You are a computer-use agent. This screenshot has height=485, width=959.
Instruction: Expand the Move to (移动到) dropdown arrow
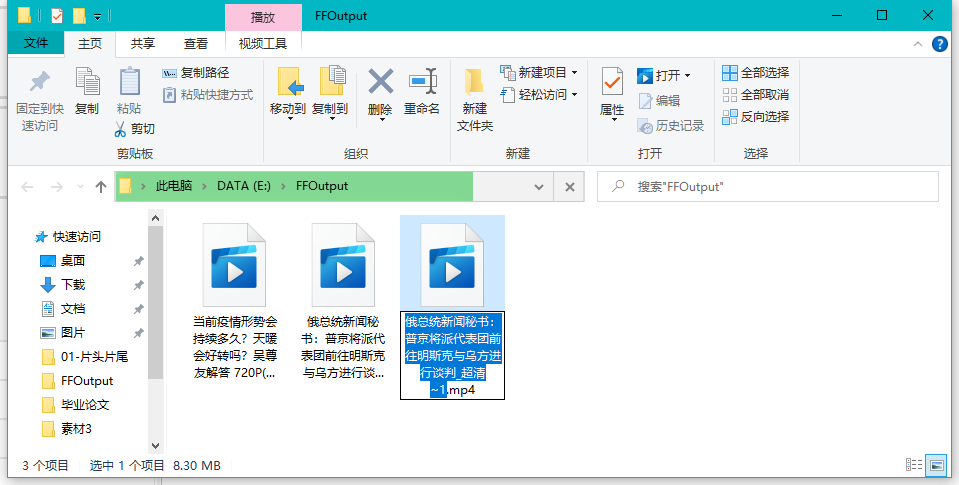click(291, 119)
